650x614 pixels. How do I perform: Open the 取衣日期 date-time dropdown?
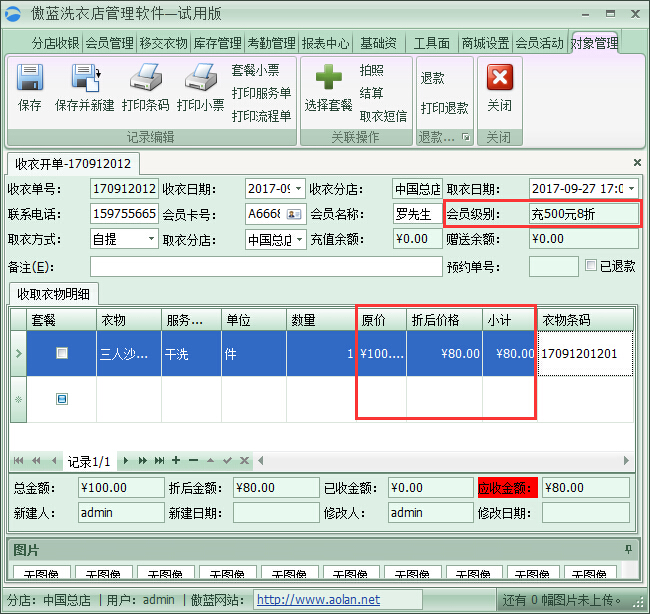click(631, 188)
